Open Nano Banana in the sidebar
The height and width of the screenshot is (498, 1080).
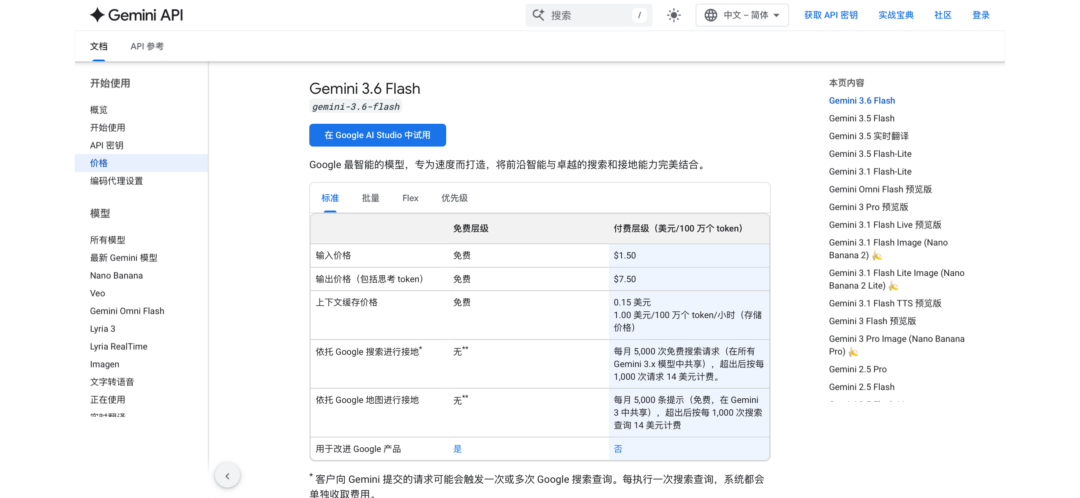(116, 276)
